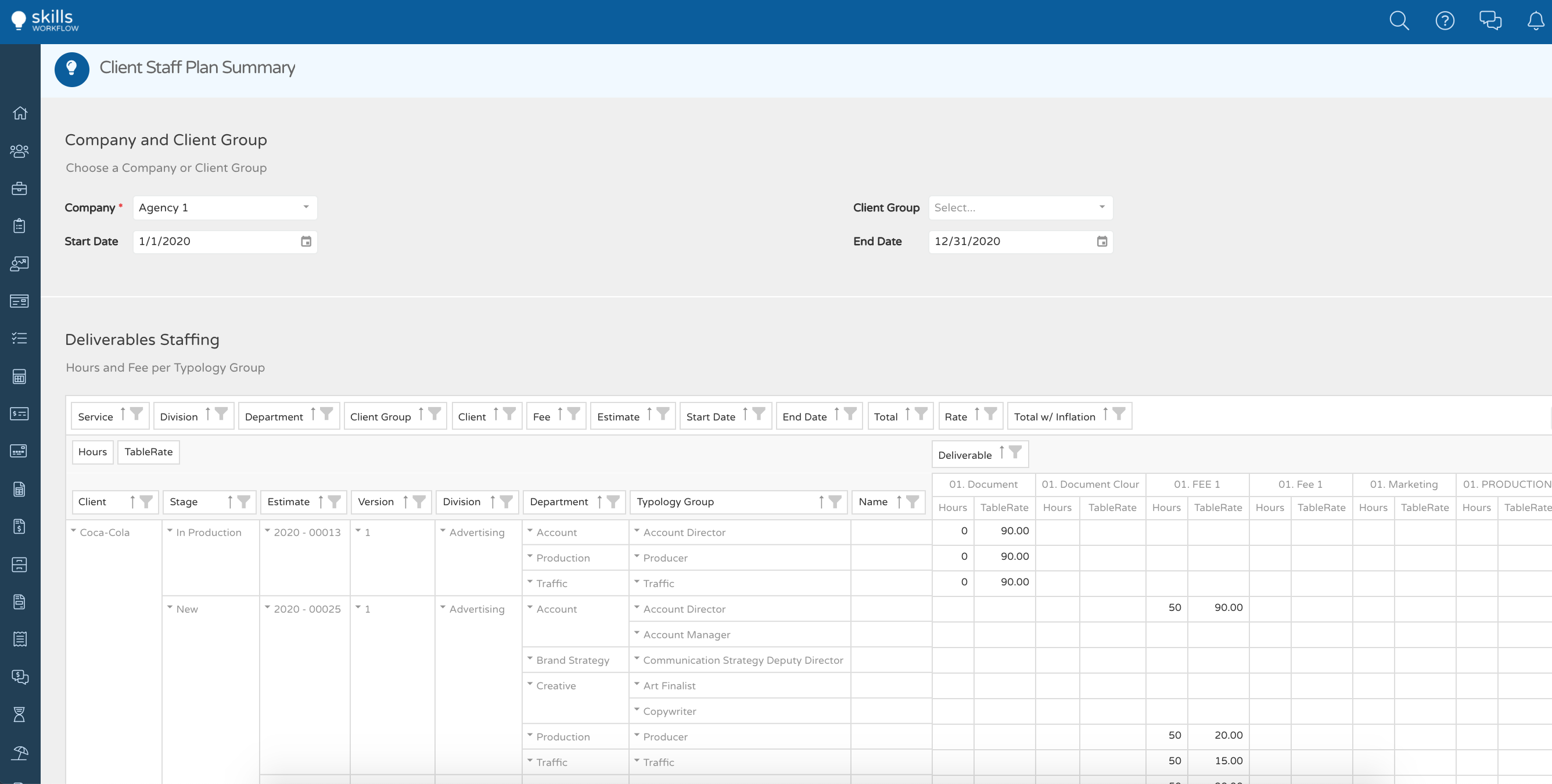Open help via the question mark icon
The height and width of the screenshot is (784, 1552).
(x=1445, y=20)
